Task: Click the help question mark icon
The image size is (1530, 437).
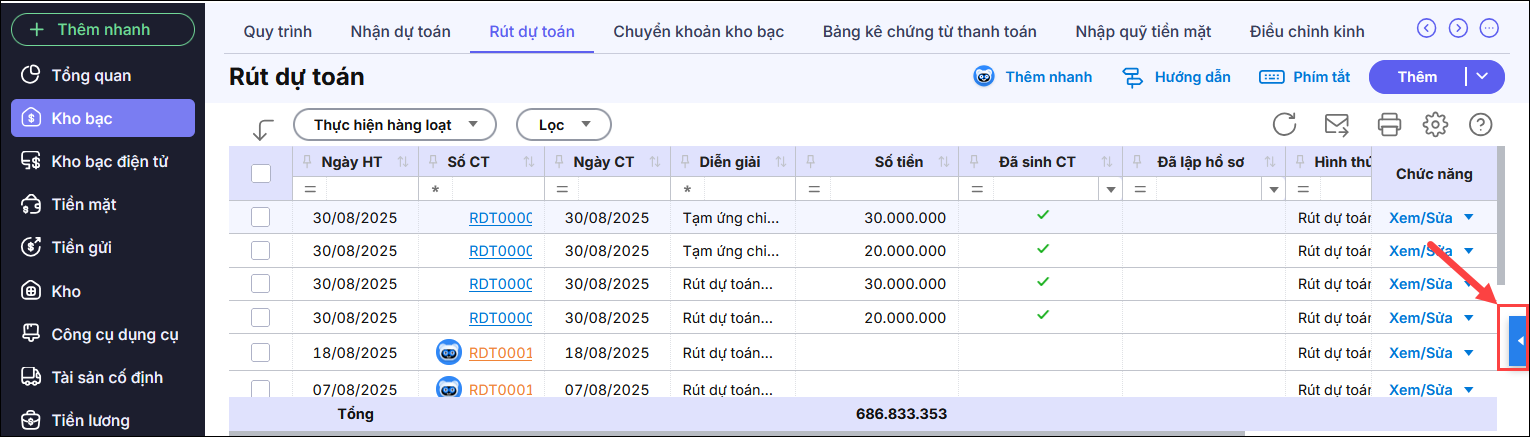Action: (x=1480, y=125)
